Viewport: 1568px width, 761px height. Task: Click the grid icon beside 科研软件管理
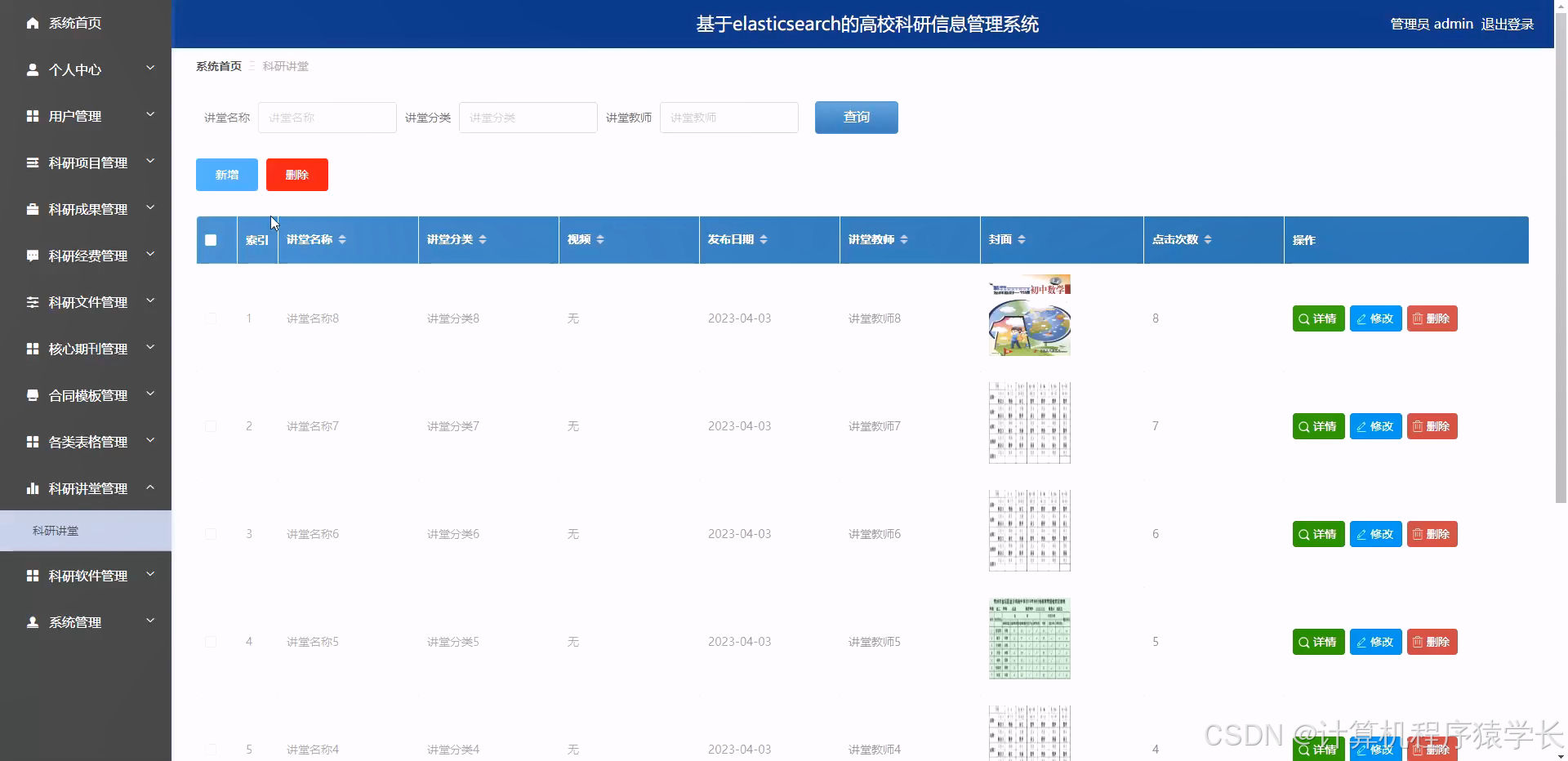pyautogui.click(x=33, y=576)
